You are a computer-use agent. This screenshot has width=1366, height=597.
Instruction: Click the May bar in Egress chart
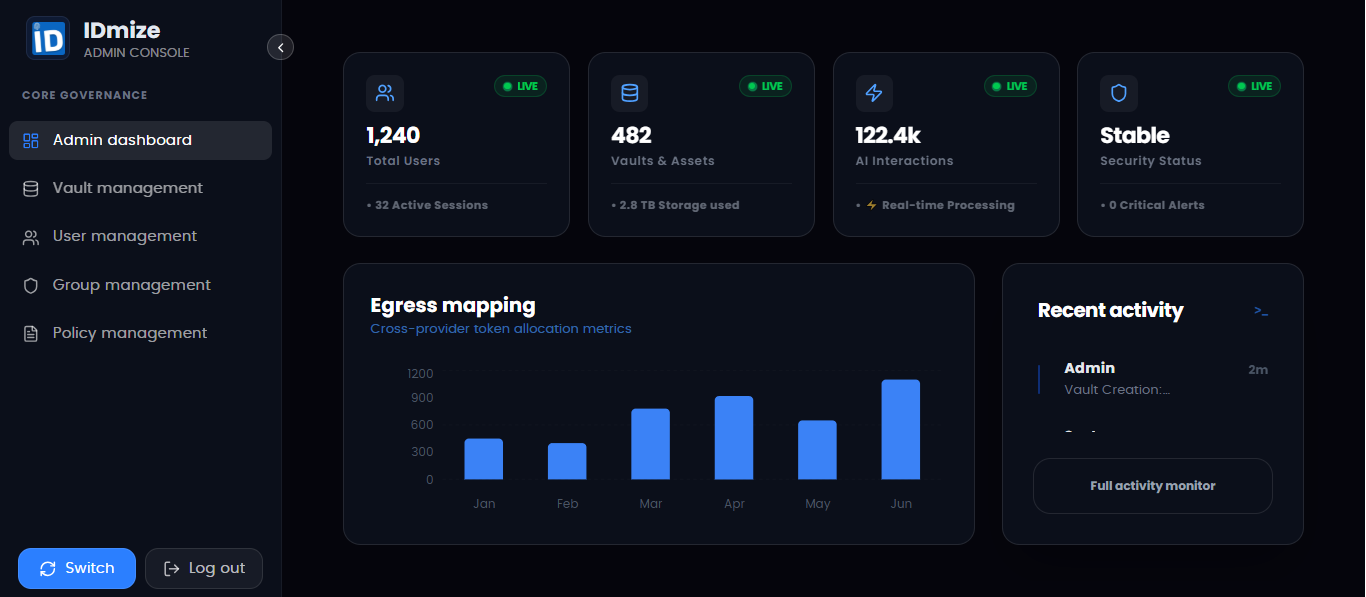point(818,450)
